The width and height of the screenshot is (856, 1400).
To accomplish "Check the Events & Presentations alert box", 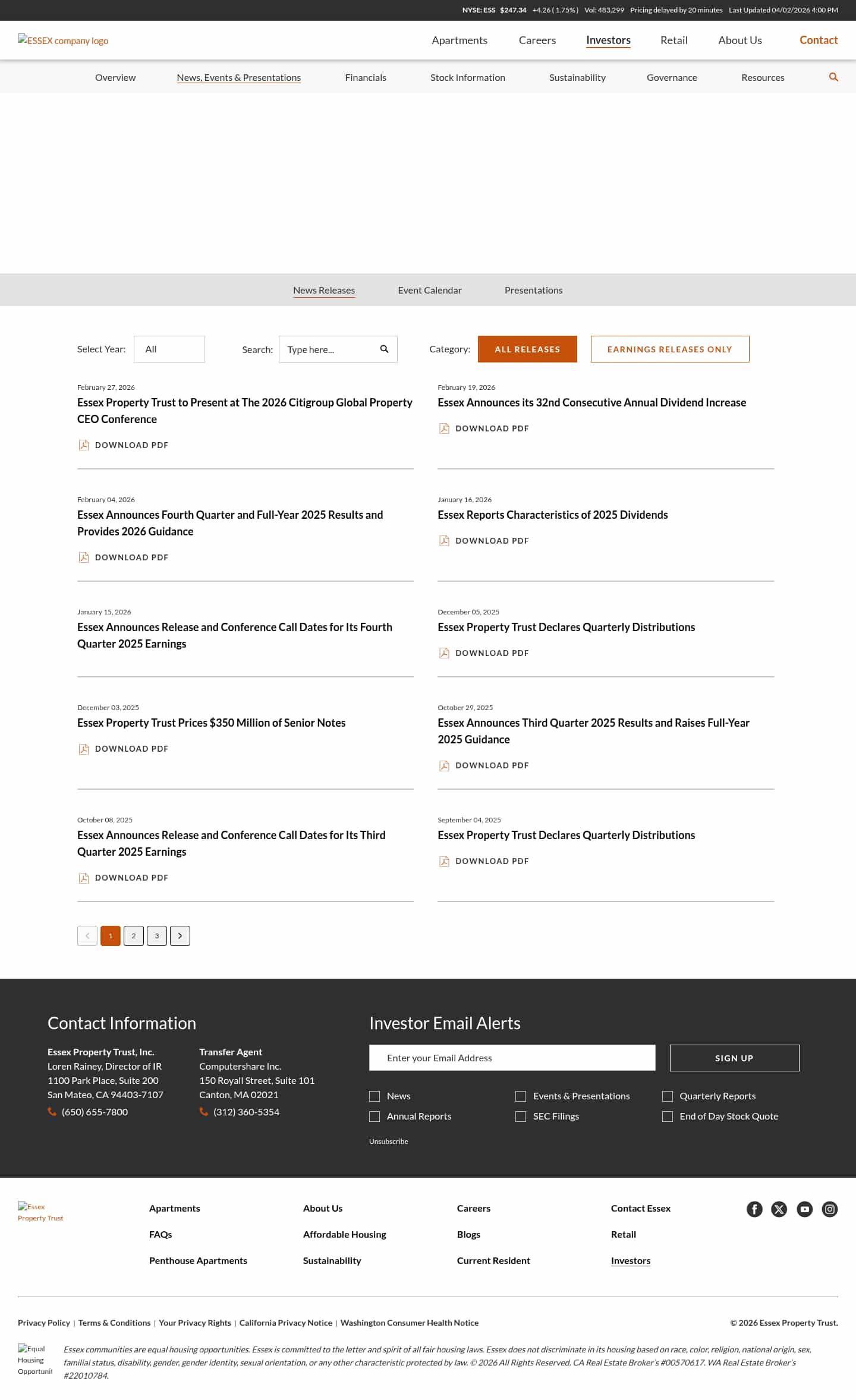I will tap(521, 1096).
